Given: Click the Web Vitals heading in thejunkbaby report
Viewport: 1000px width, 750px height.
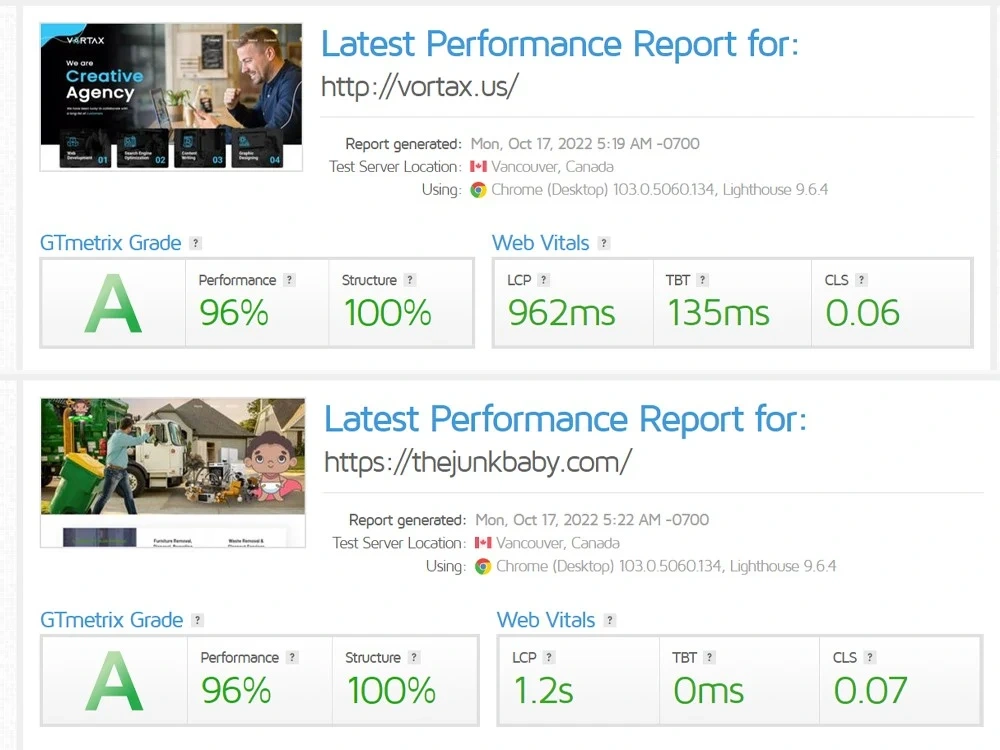Looking at the screenshot, I should point(546,620).
